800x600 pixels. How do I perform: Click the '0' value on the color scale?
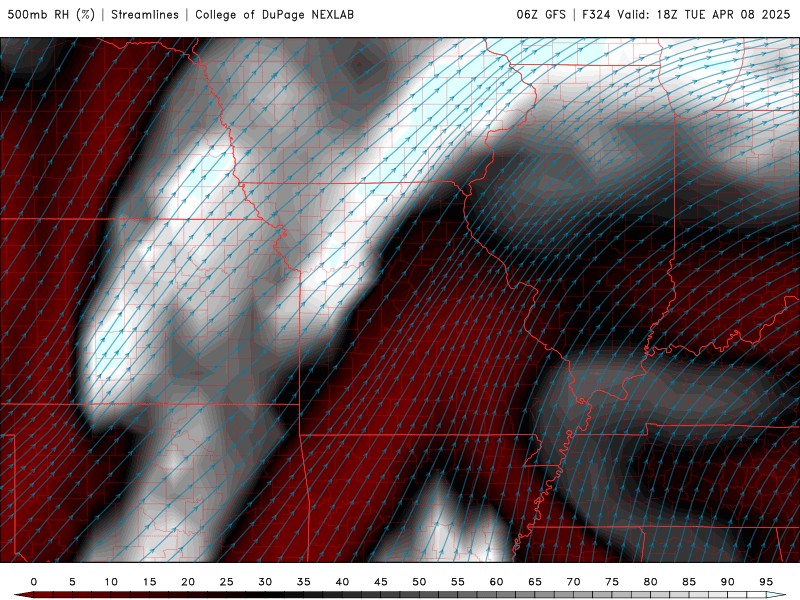click(34, 582)
